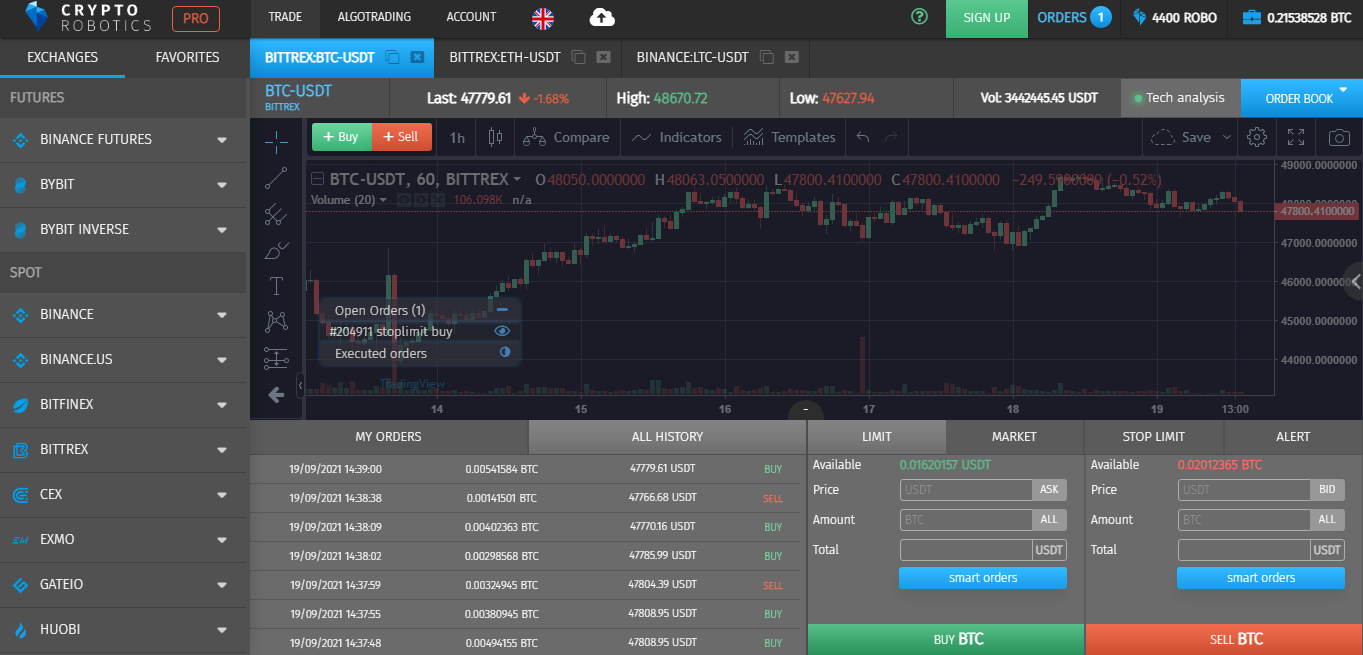The height and width of the screenshot is (655, 1363).
Task: Open the 1h timeframe selector
Action: pos(457,137)
